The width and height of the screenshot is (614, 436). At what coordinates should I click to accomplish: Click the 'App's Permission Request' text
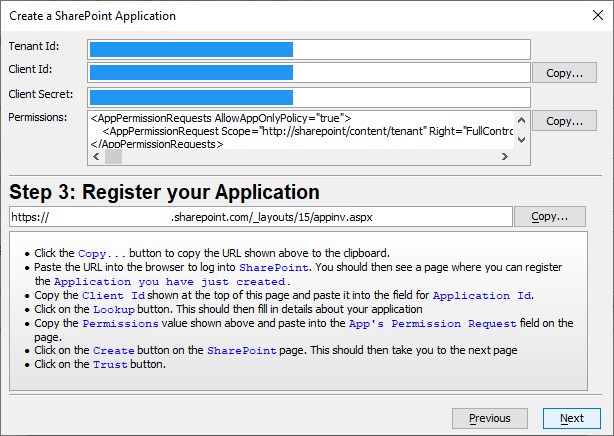click(x=433, y=324)
